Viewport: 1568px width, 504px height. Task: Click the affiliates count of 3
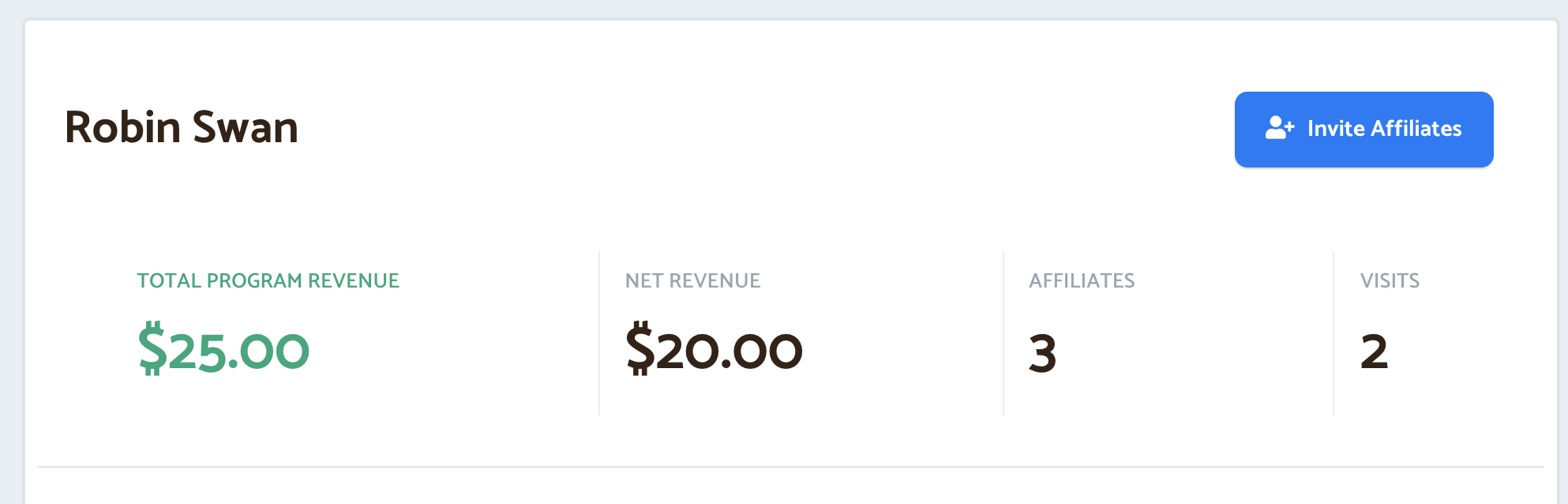1042,352
